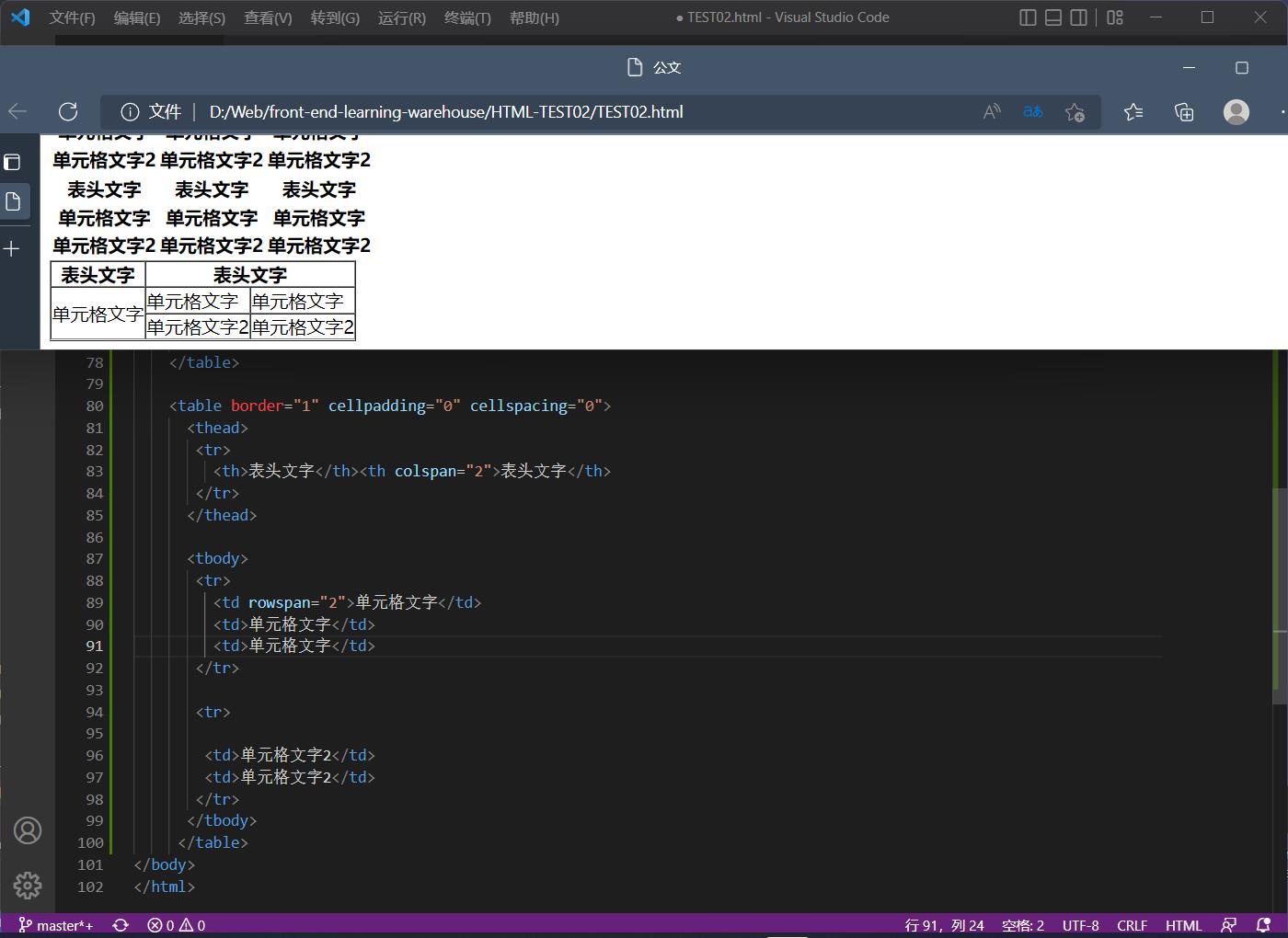Viewport: 1288px width, 938px height.
Task: Open the Collections icon
Action: pyautogui.click(x=1184, y=111)
